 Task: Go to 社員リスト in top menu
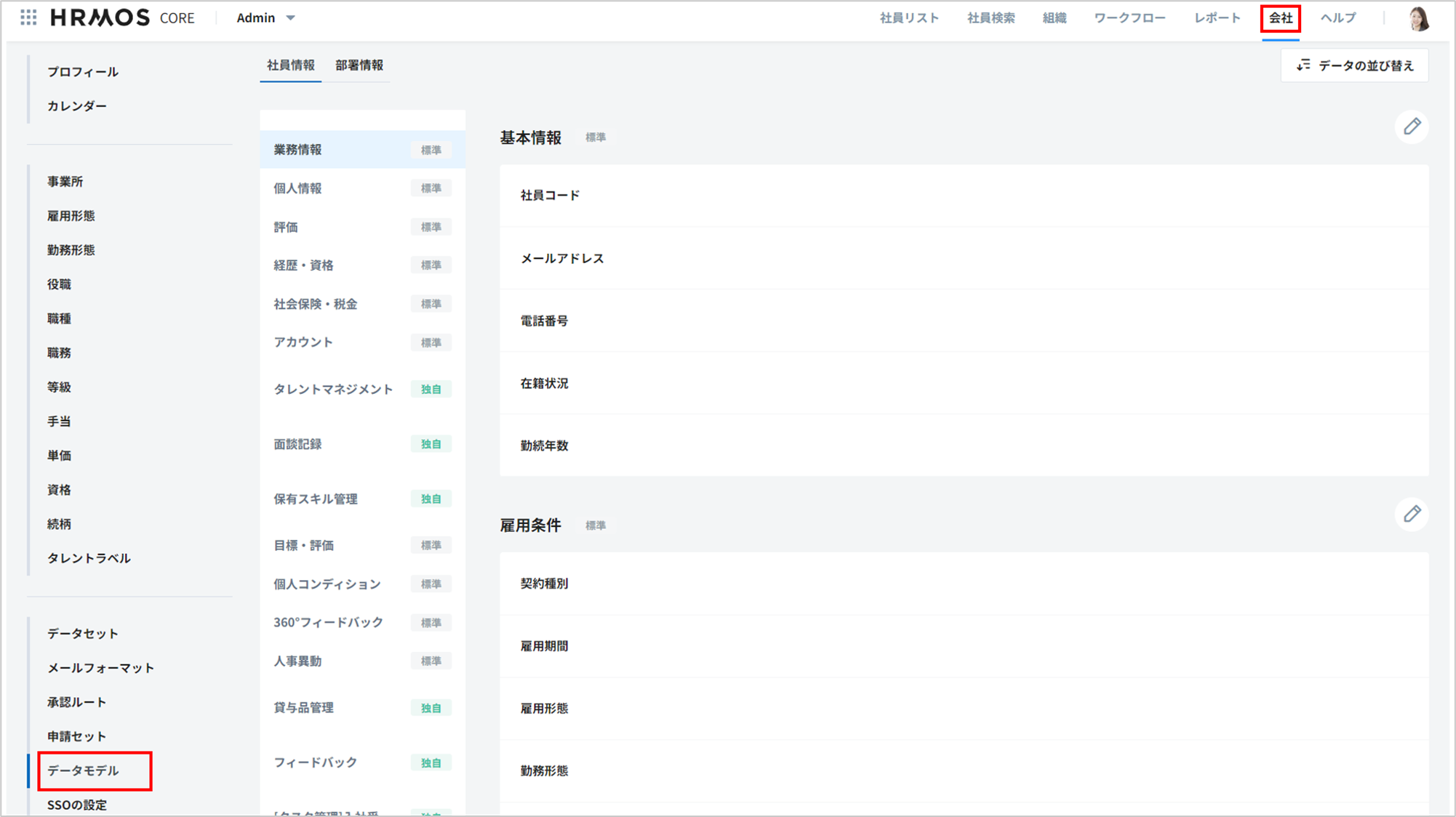[908, 18]
